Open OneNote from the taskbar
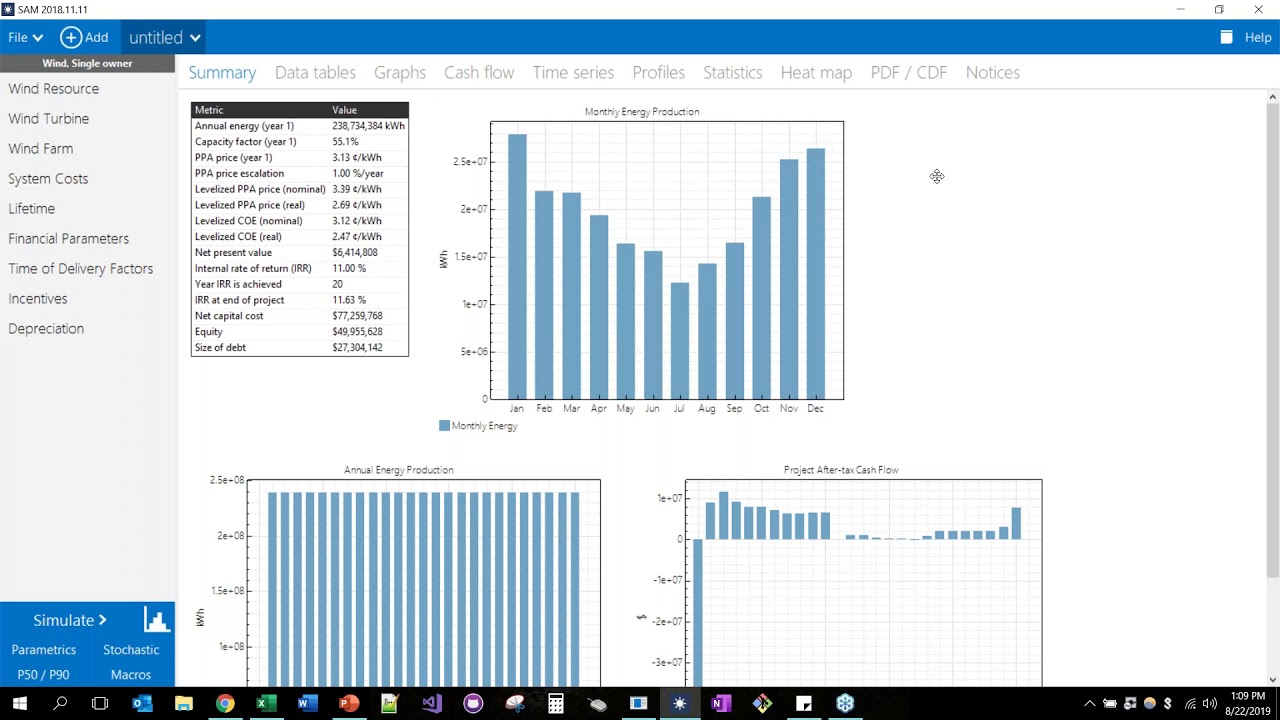This screenshot has height=720, width=1280. click(721, 704)
